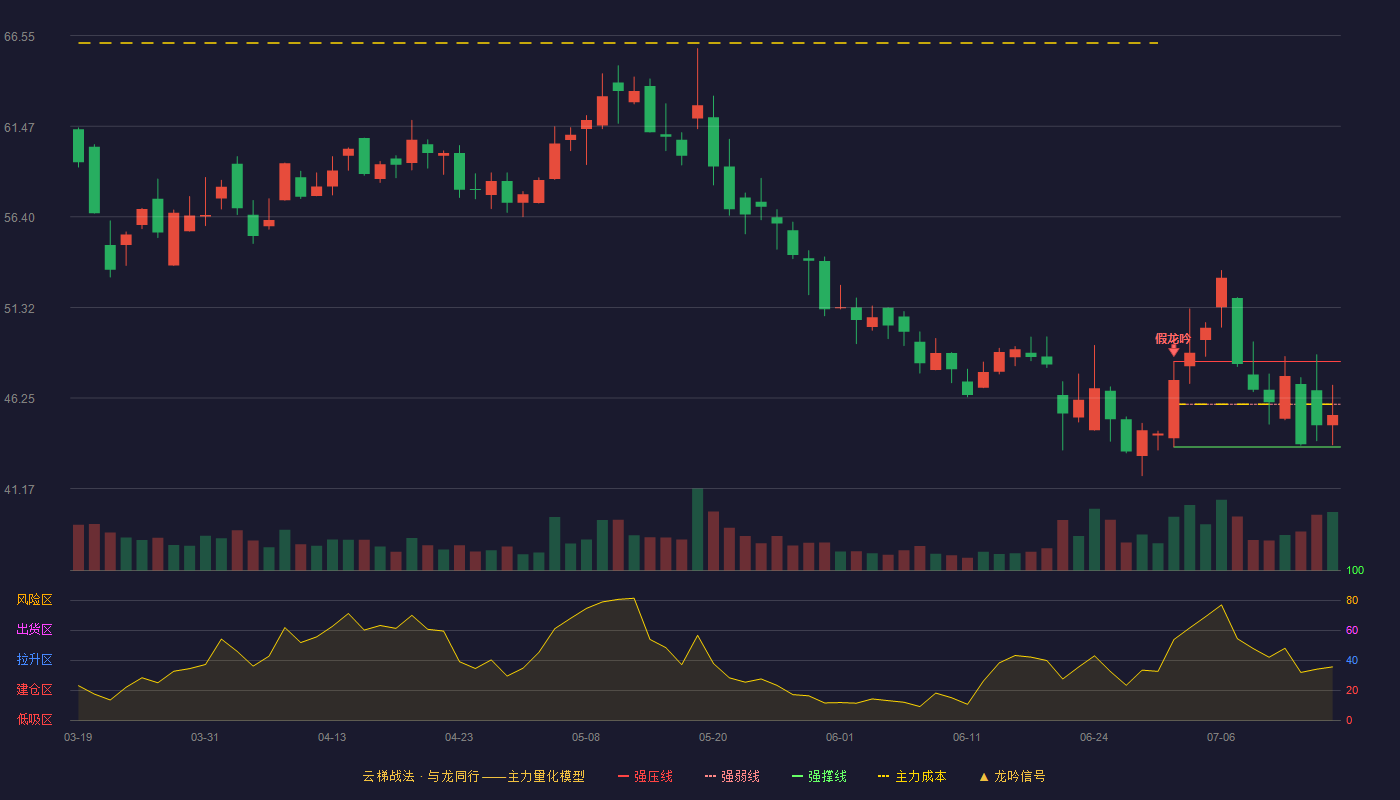
Task: Click the indicator scale value 60
Action: pos(1352,630)
